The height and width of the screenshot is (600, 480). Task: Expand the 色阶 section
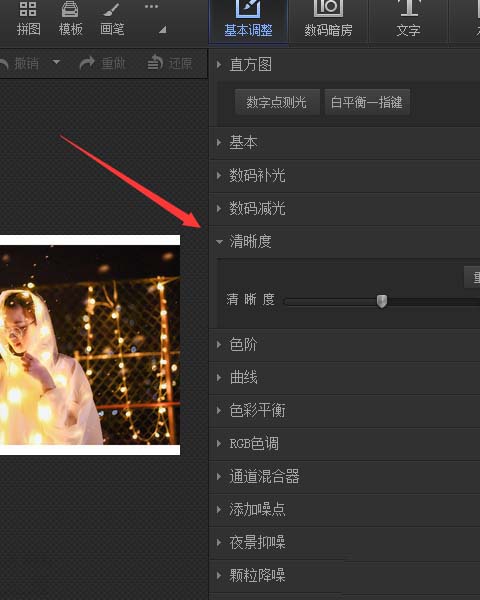coord(344,344)
